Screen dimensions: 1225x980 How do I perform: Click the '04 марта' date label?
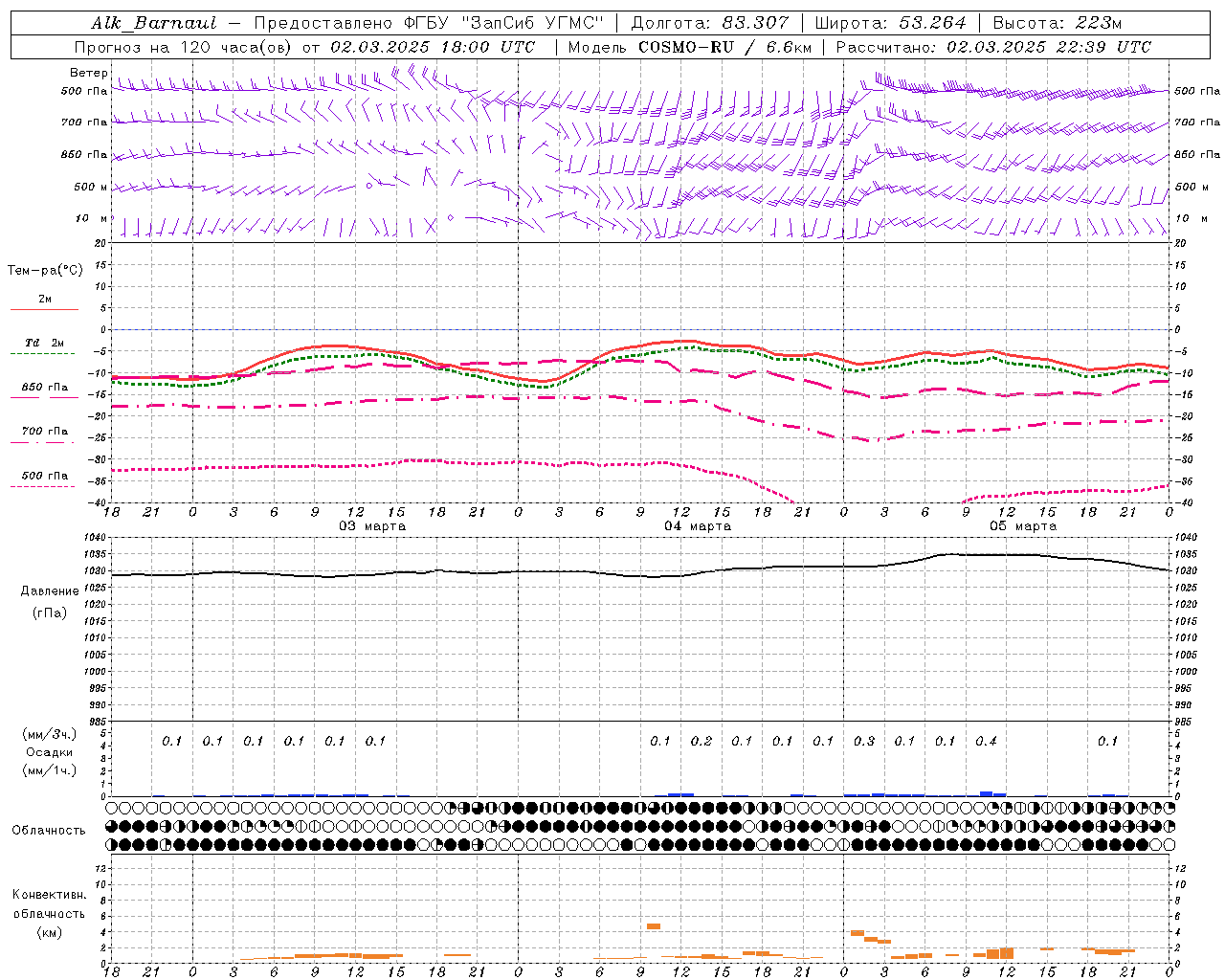tap(699, 526)
